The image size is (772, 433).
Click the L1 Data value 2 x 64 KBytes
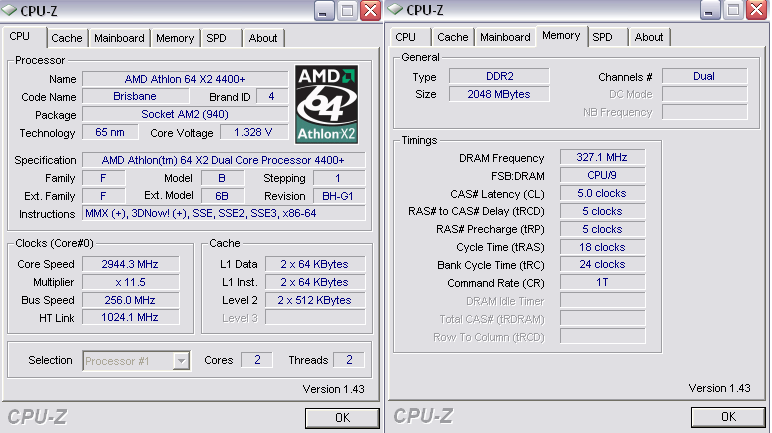click(x=315, y=264)
